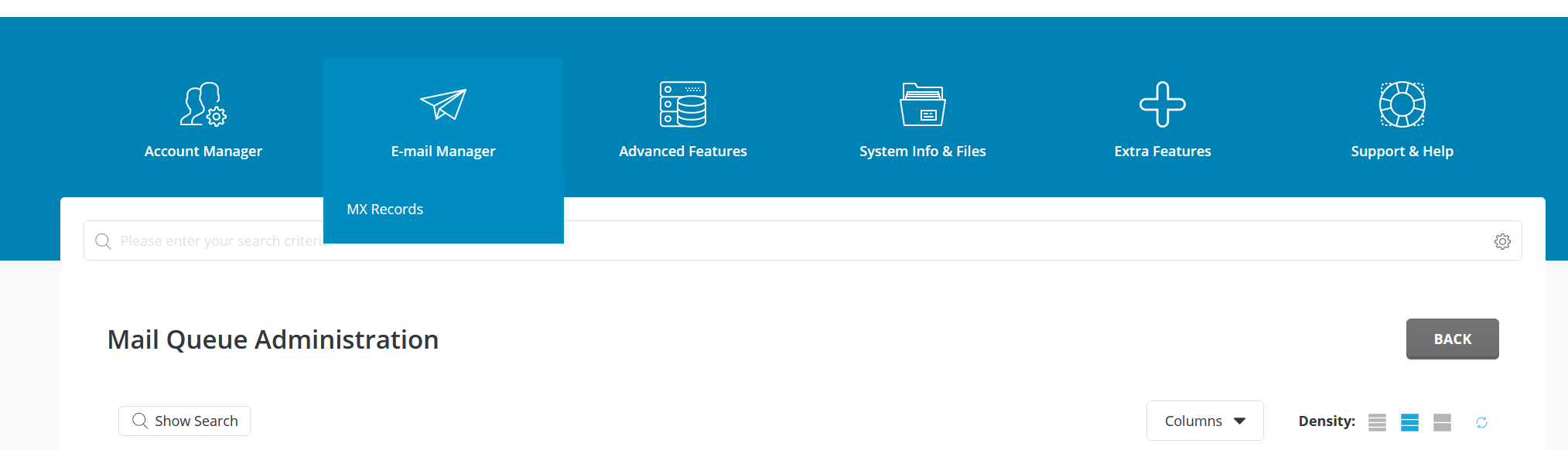Click the System Info & Files folder icon
The image size is (1568, 450).
click(922, 104)
